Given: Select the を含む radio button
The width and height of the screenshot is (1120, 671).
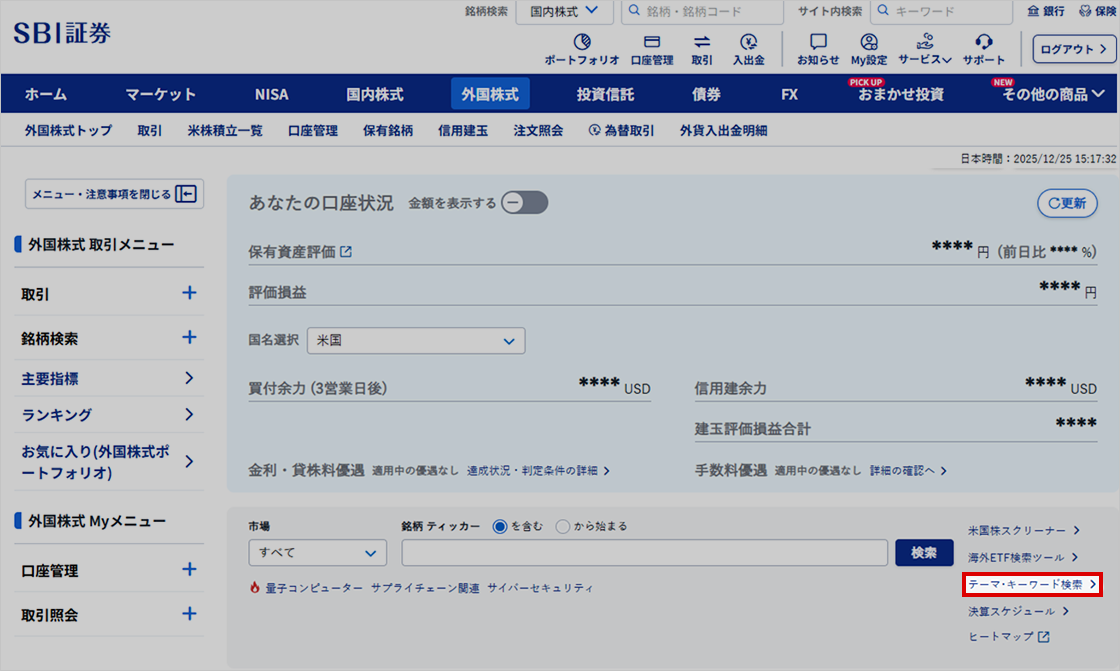Looking at the screenshot, I should (500, 526).
